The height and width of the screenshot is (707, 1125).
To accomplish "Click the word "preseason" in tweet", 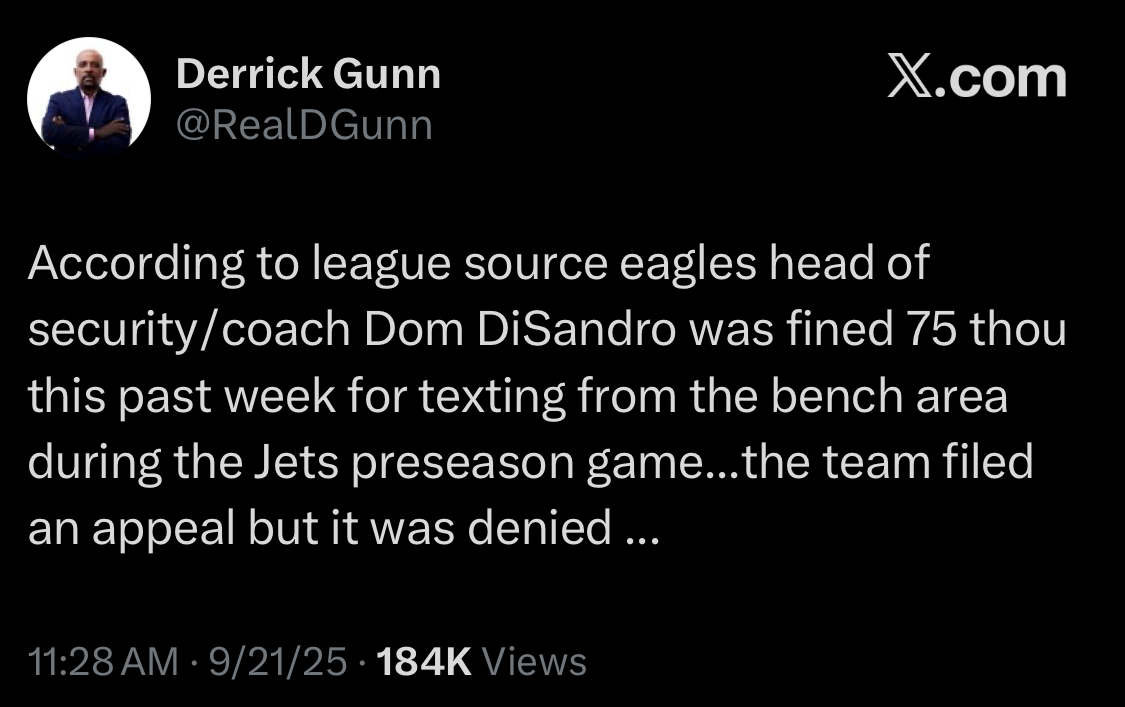I will click(x=463, y=465).
